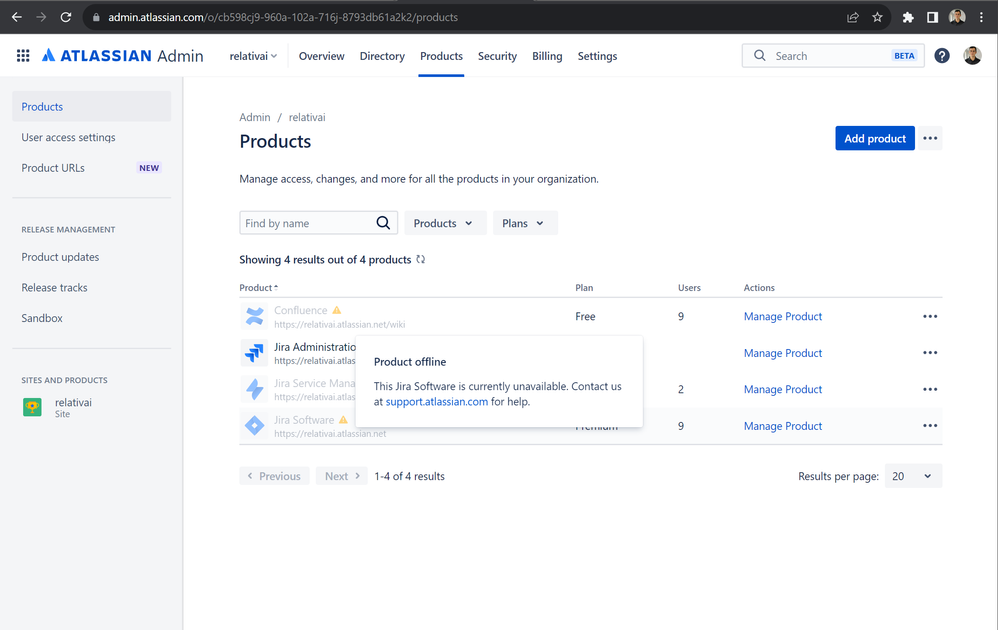Click the browser address bar URL
This screenshot has width=998, height=630.
tap(283, 17)
